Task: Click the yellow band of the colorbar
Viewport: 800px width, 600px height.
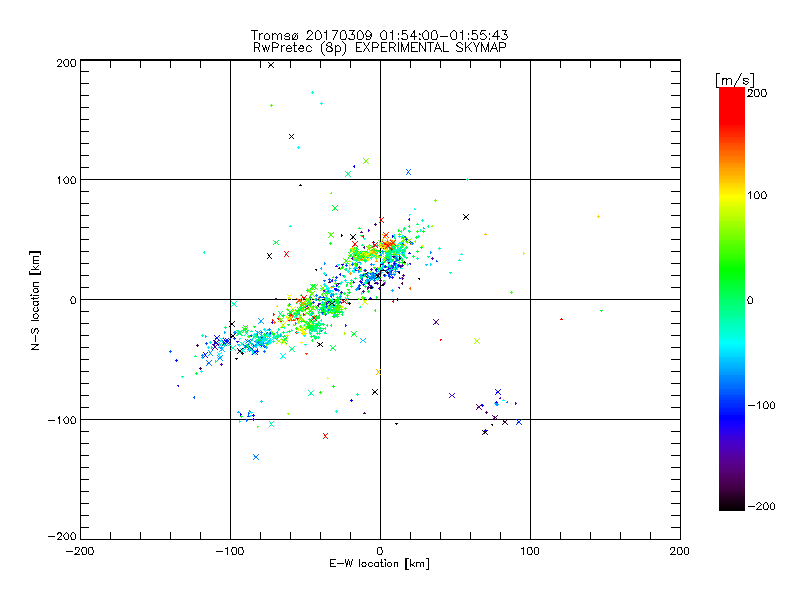Action: (732, 195)
